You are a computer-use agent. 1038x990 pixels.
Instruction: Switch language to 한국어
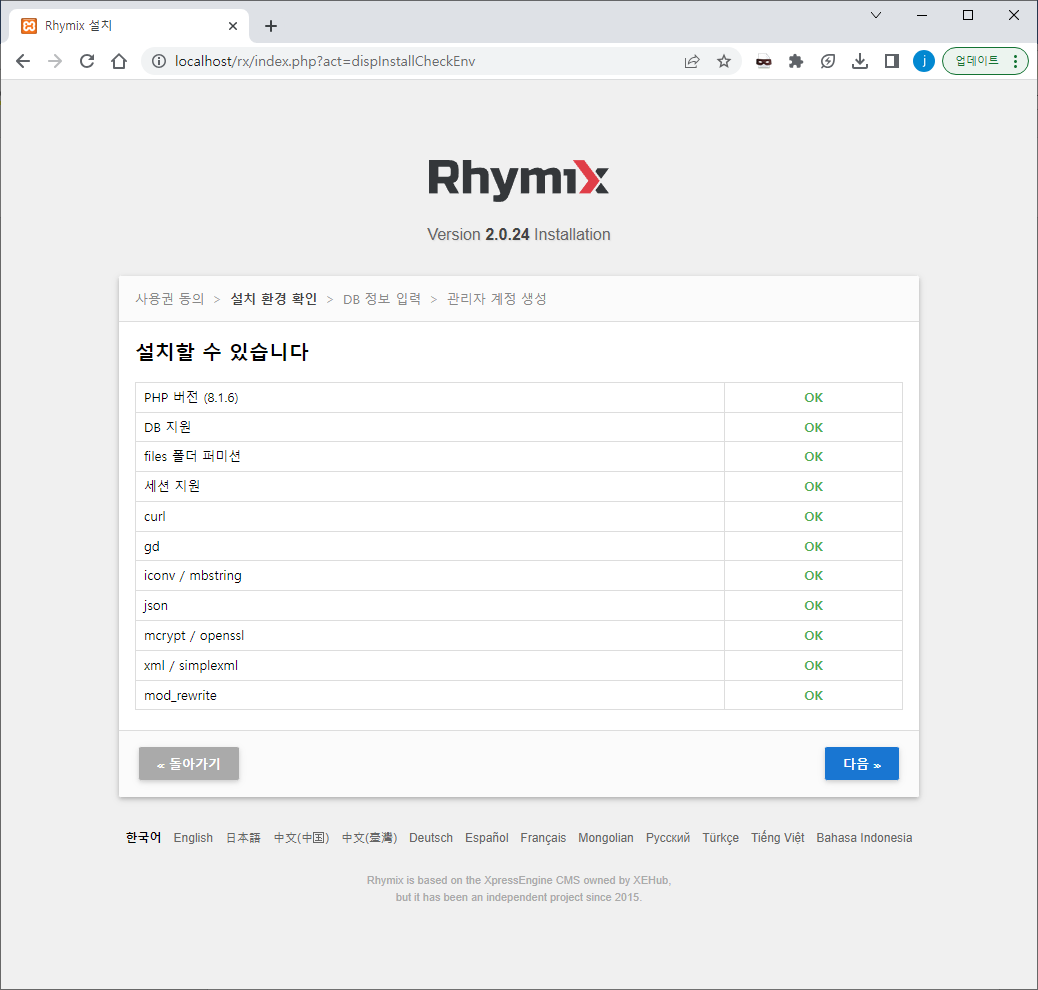pyautogui.click(x=144, y=838)
